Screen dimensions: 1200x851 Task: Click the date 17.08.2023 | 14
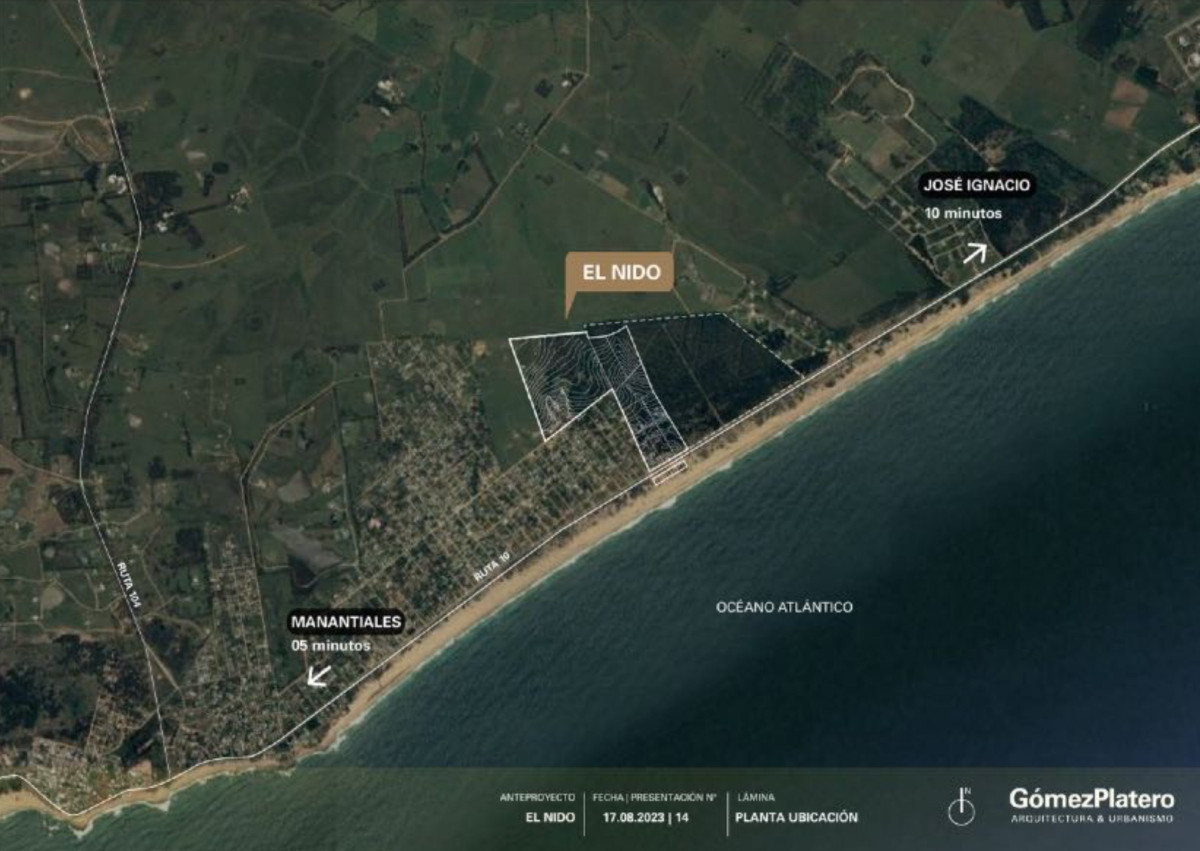click(646, 817)
